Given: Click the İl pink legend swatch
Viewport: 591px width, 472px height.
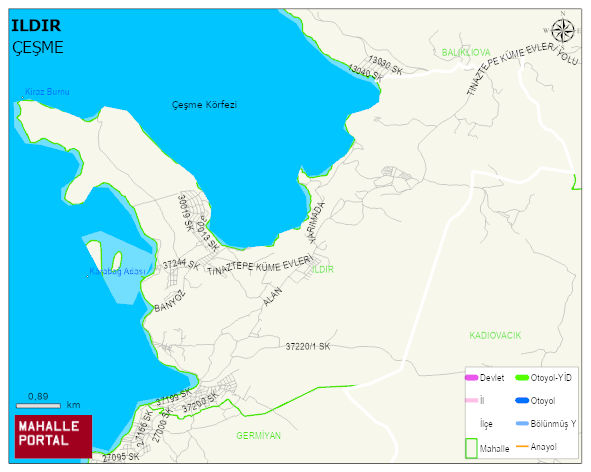Looking at the screenshot, I should [x=472, y=400].
